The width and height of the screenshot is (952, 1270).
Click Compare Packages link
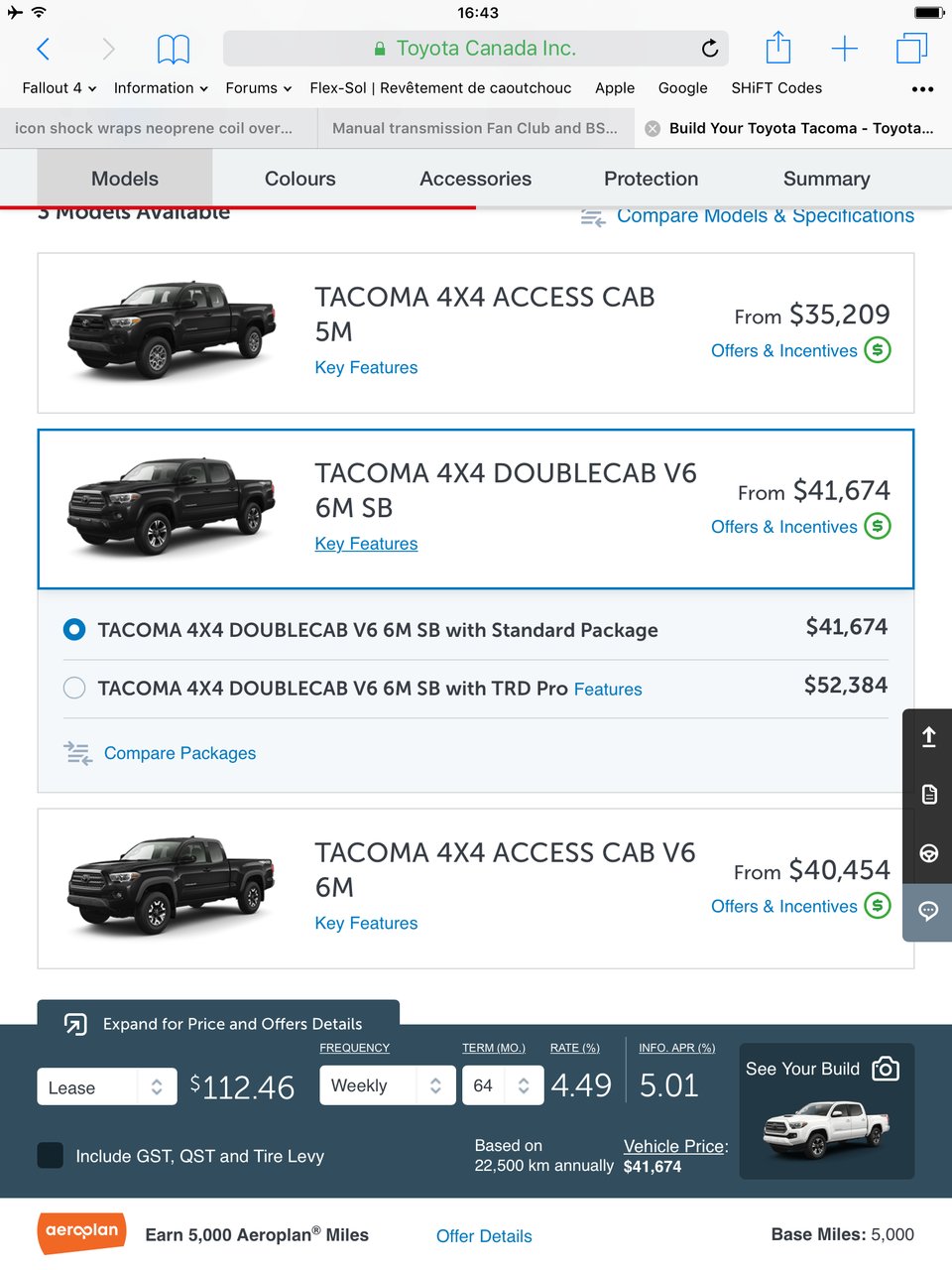179,753
